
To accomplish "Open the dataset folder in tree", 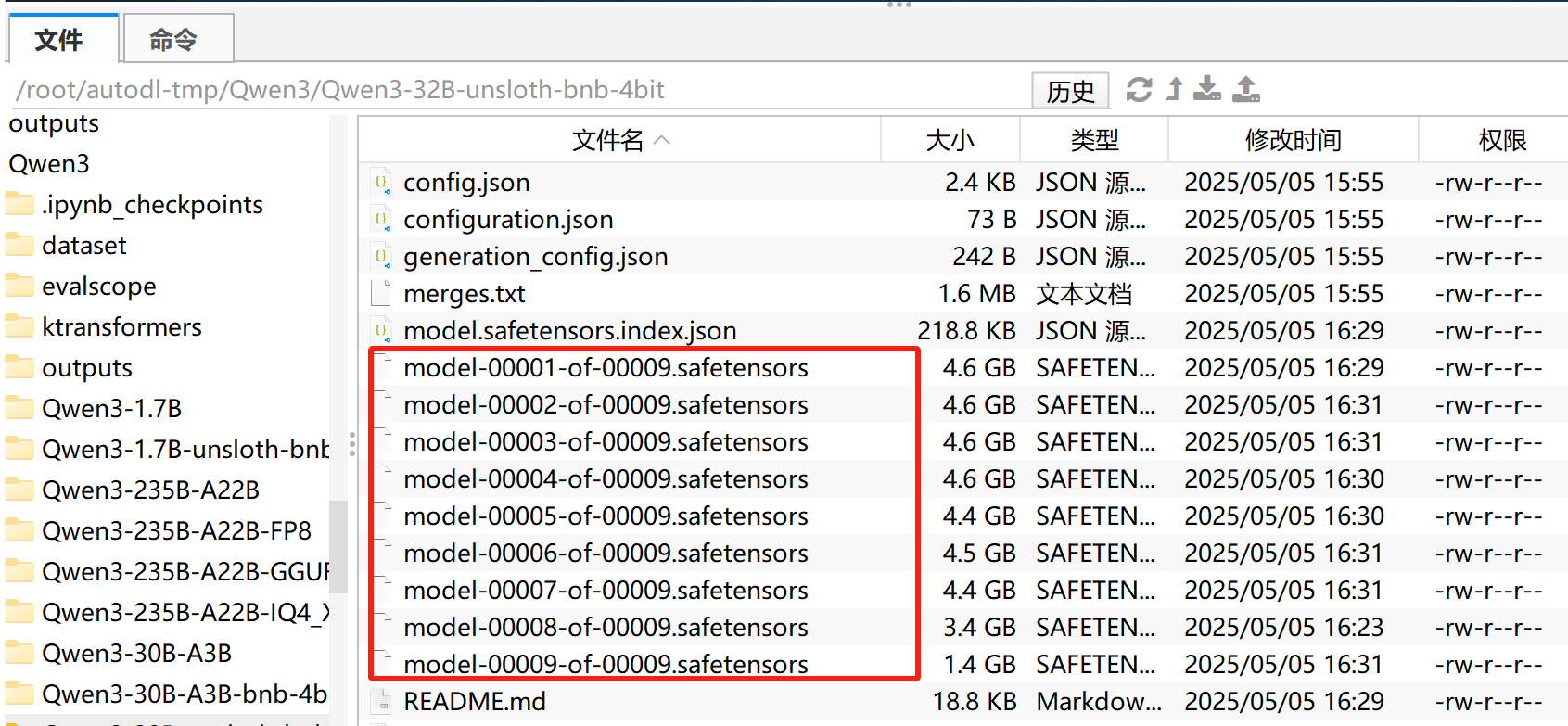I will tap(84, 246).
